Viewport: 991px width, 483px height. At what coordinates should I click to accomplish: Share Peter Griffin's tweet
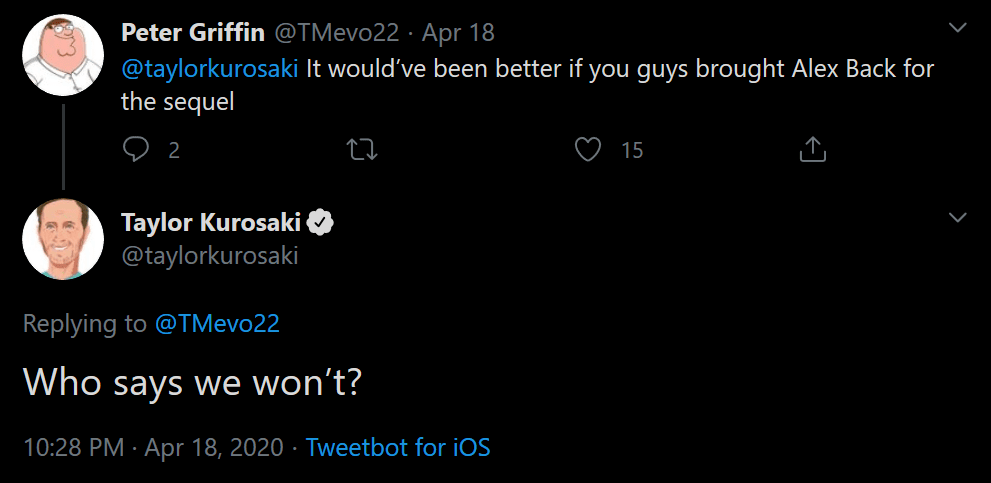pos(813,150)
